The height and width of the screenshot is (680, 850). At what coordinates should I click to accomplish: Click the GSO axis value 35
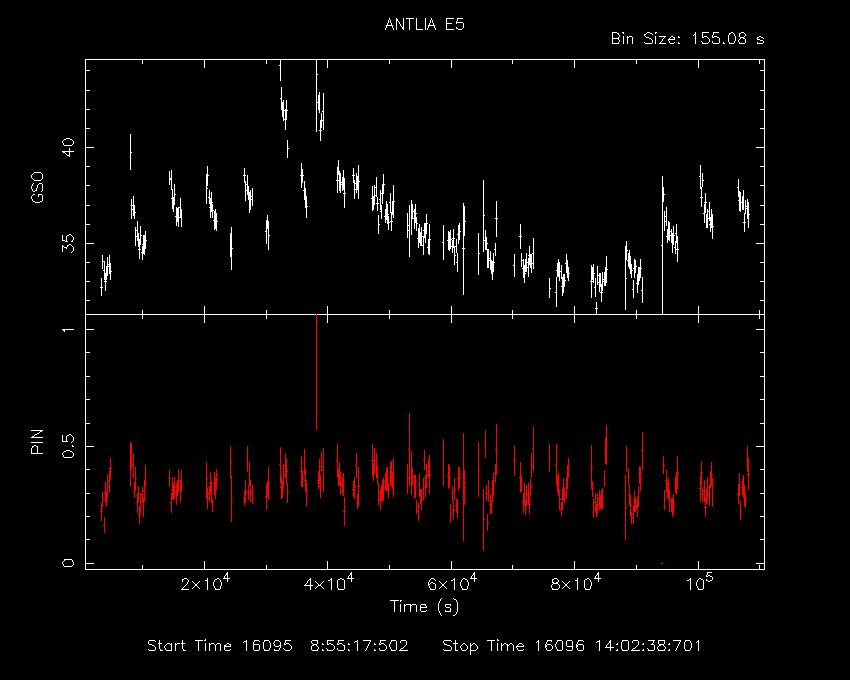(68, 243)
